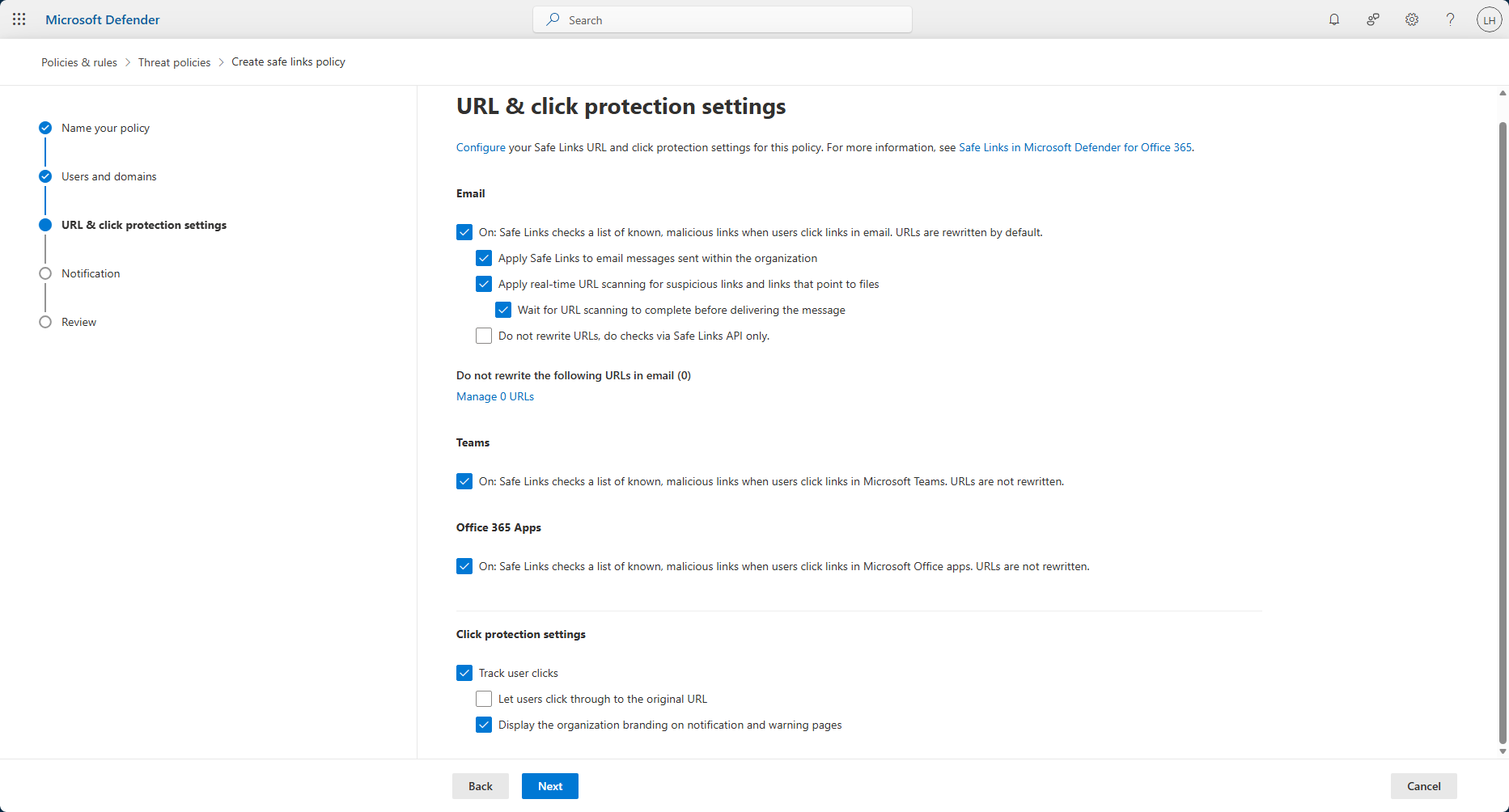Click the page vertical scrollbar down arrow
Image resolution: width=1509 pixels, height=812 pixels.
coord(1503,751)
